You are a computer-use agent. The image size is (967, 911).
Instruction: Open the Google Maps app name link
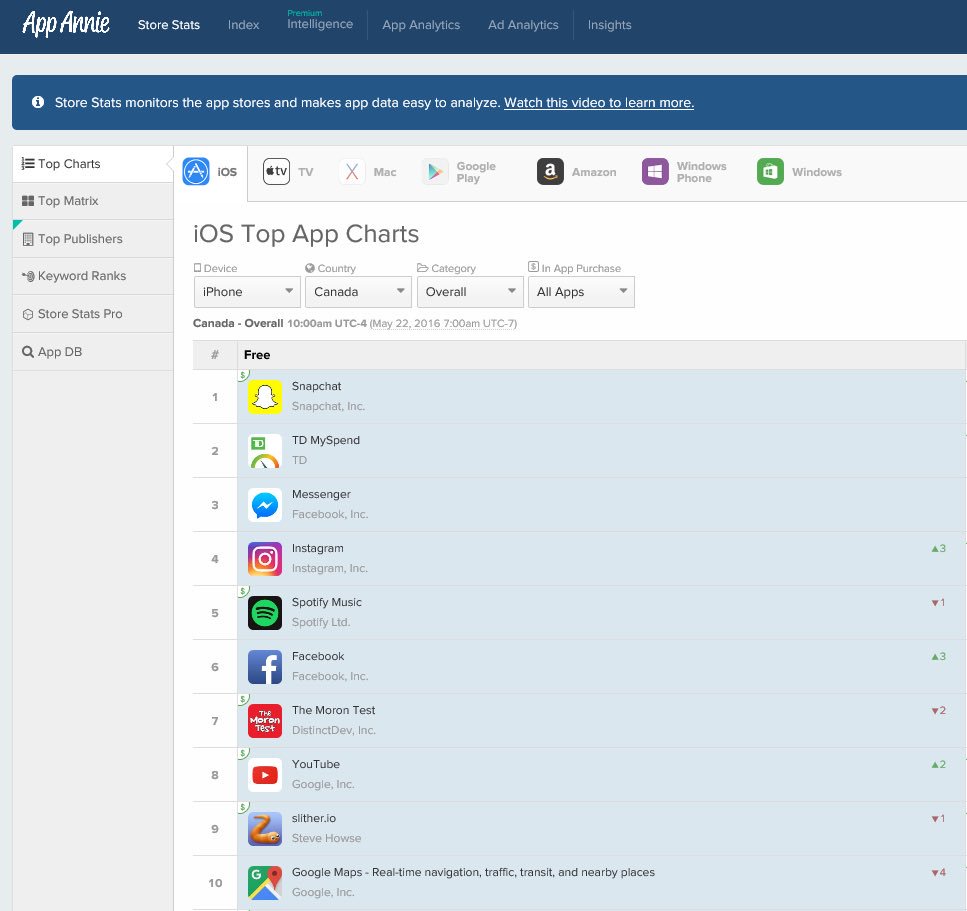[x=473, y=872]
